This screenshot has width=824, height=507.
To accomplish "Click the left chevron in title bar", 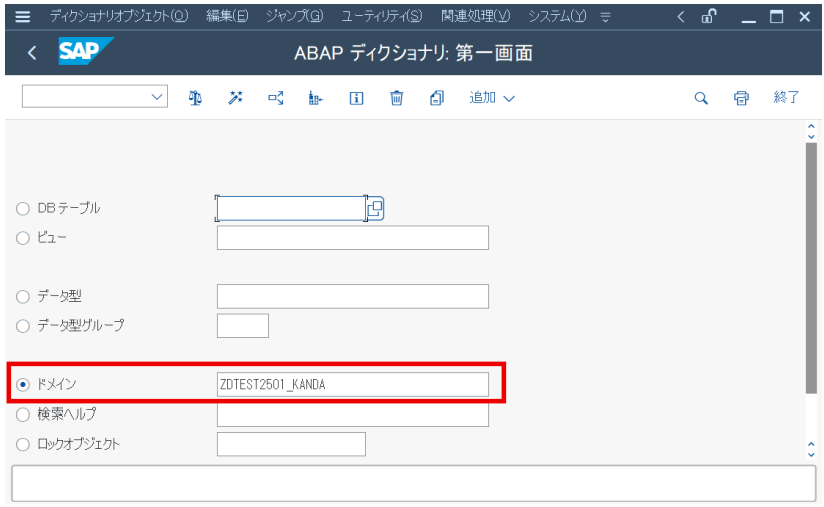I will click(681, 17).
